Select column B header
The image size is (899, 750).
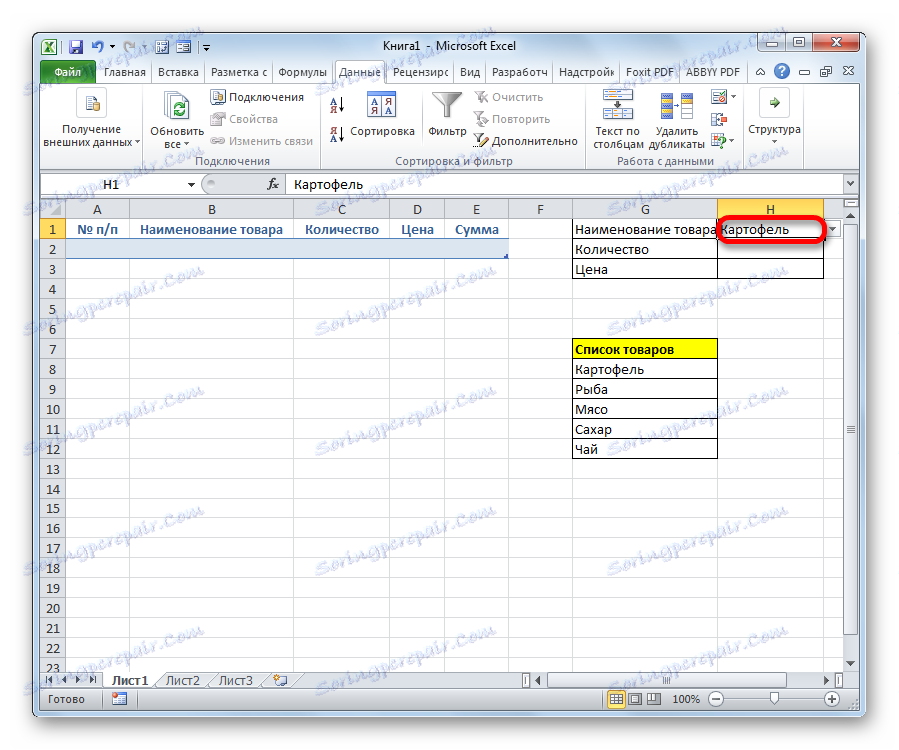click(212, 209)
